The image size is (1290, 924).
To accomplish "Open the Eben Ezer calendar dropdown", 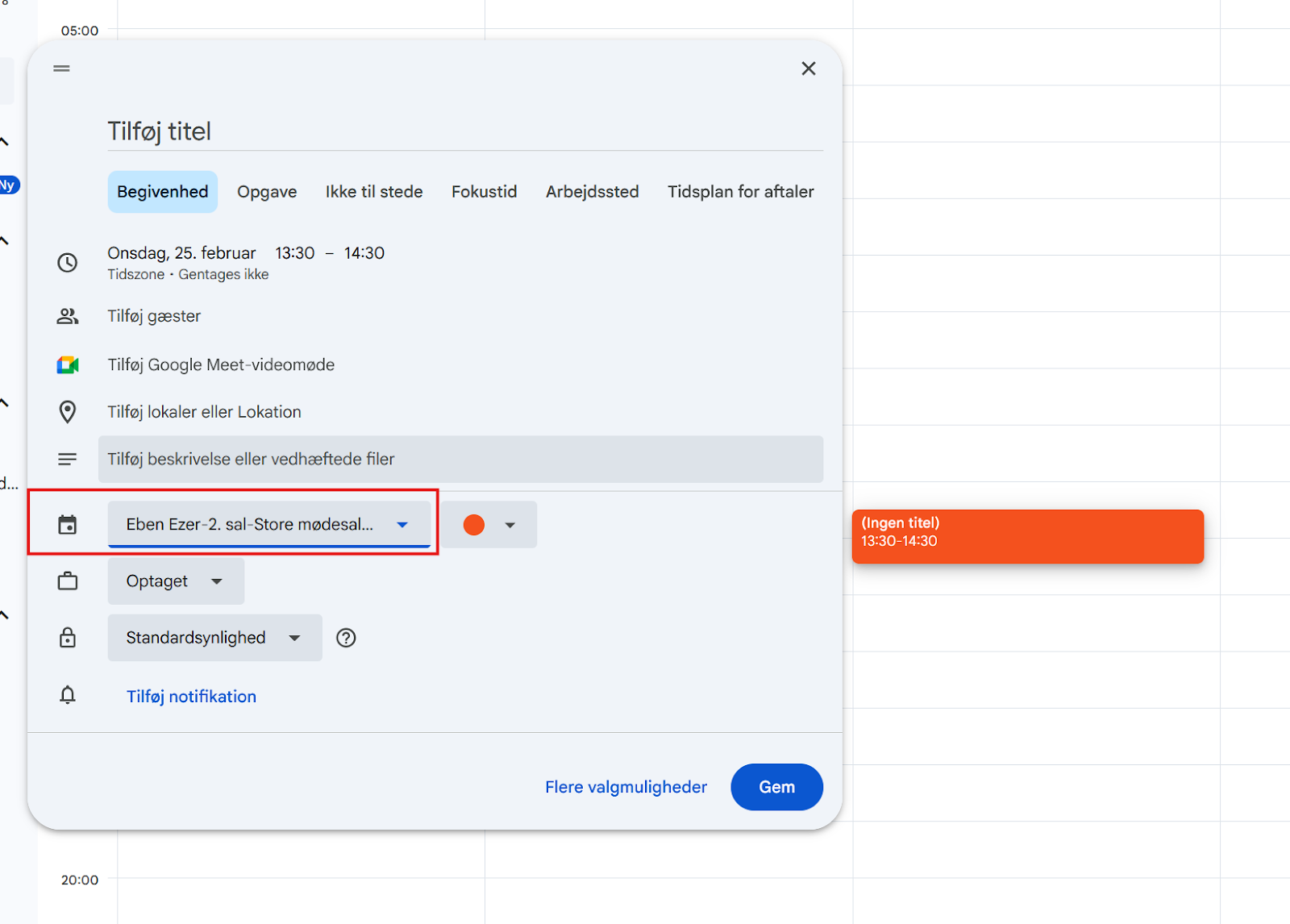I will pos(268,525).
